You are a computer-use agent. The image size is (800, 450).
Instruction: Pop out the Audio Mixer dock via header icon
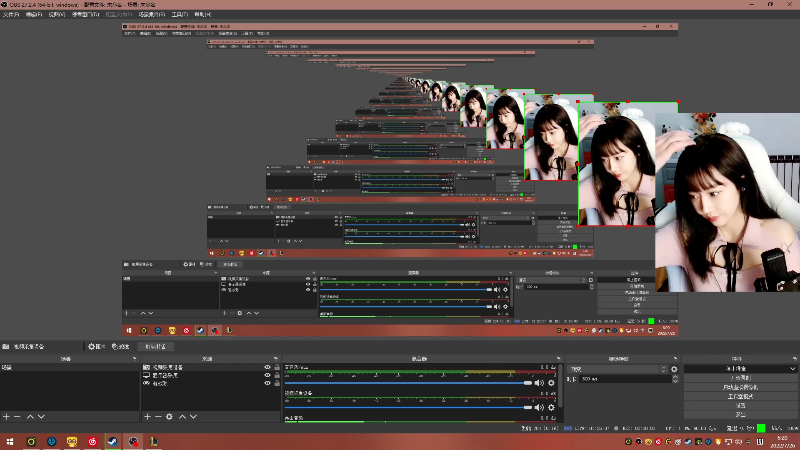[559, 359]
